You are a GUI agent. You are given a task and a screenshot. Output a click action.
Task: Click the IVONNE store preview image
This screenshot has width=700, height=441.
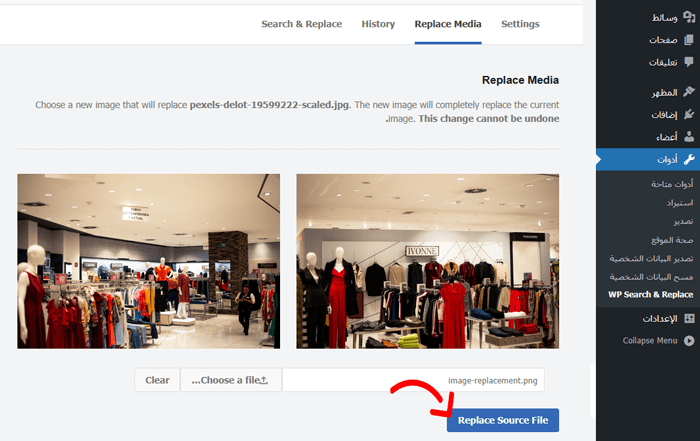pyautogui.click(x=427, y=261)
